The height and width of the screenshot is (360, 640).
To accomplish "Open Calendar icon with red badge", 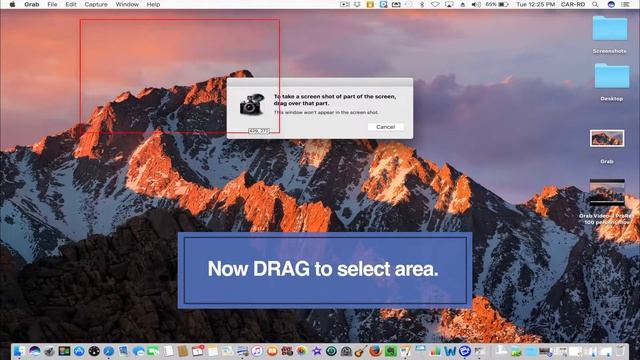I will tap(198, 351).
